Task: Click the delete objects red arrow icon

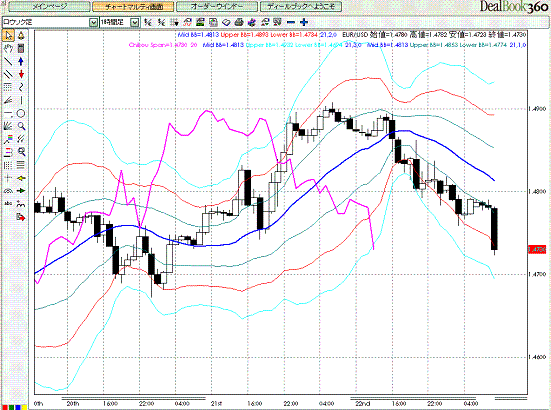Action: point(21,217)
